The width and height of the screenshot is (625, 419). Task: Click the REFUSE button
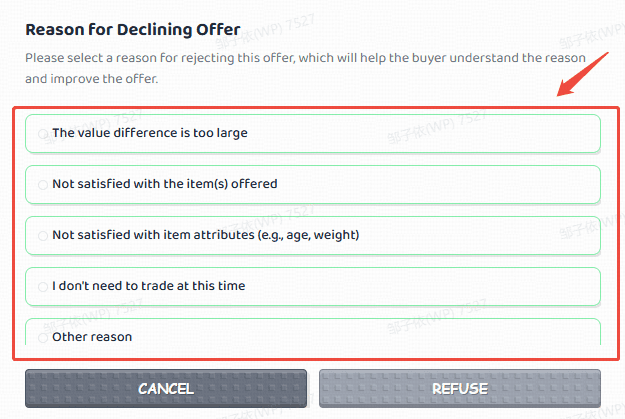(460, 389)
